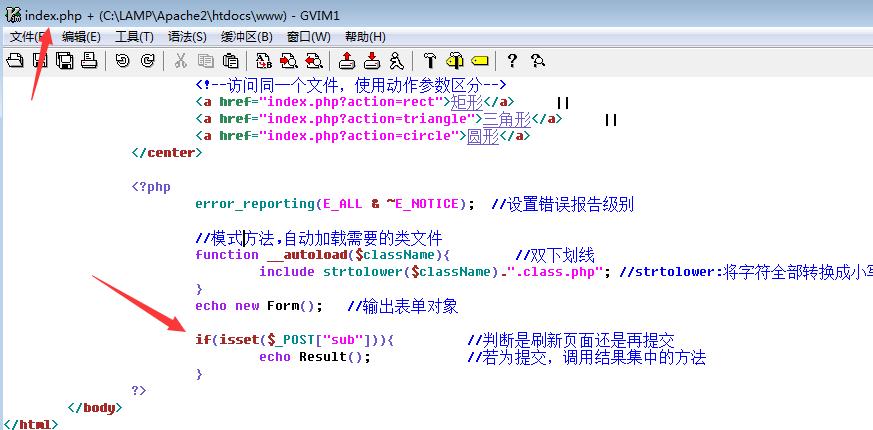Click the E_ALL & ~E_NOTICE constant expression
873x430 pixels.
(x=391, y=204)
